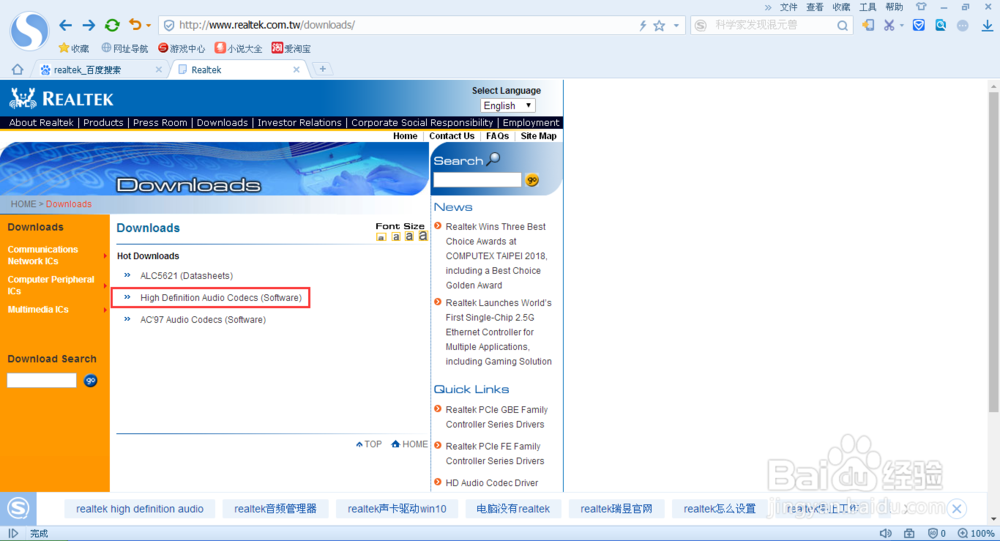This screenshot has height=541, width=1000.
Task: Click the search magnifier in browser search box
Action: [842, 26]
